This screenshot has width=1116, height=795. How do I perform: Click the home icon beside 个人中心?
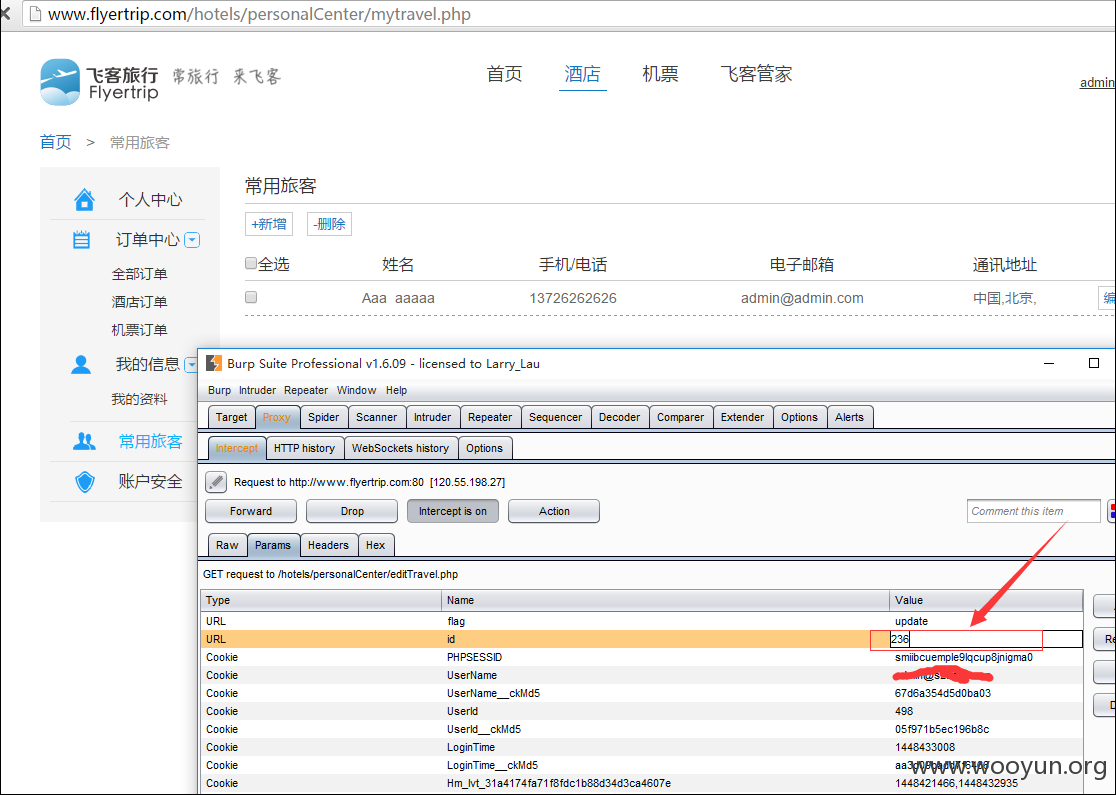84,199
